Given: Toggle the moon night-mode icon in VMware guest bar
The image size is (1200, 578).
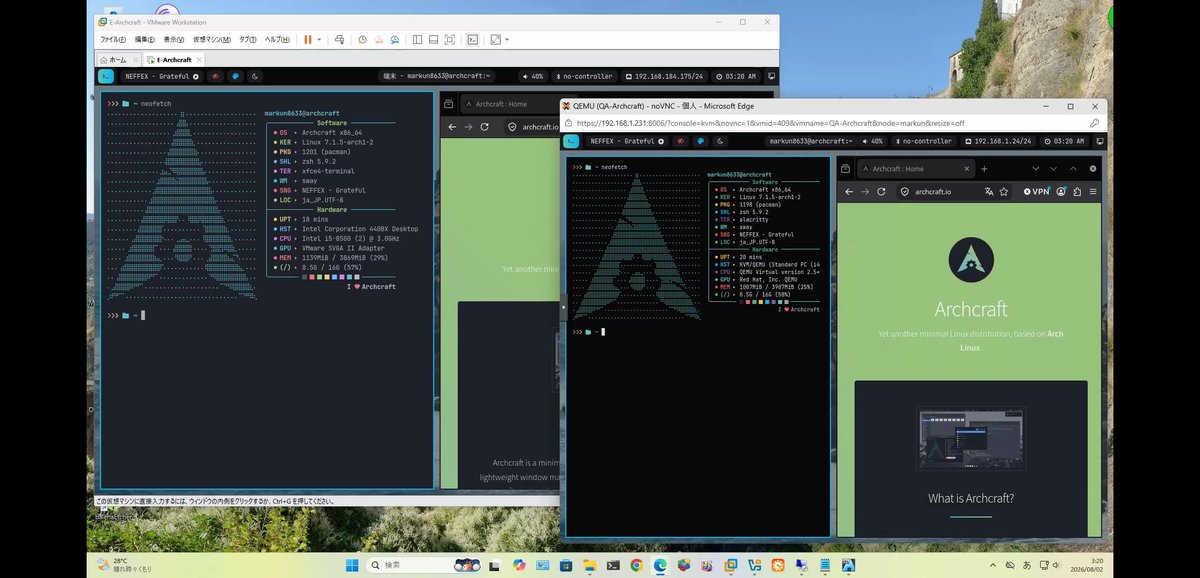Looking at the screenshot, I should click(x=255, y=76).
